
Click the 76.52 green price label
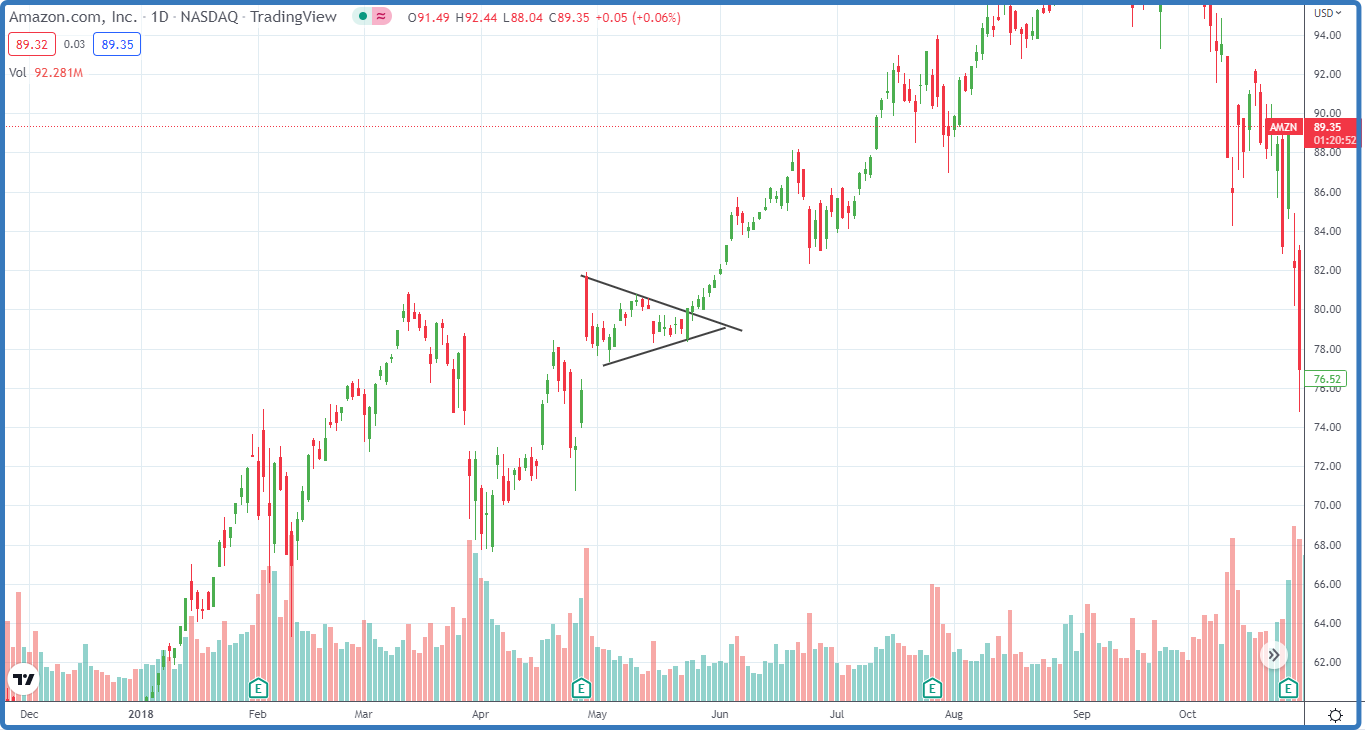click(x=1327, y=379)
